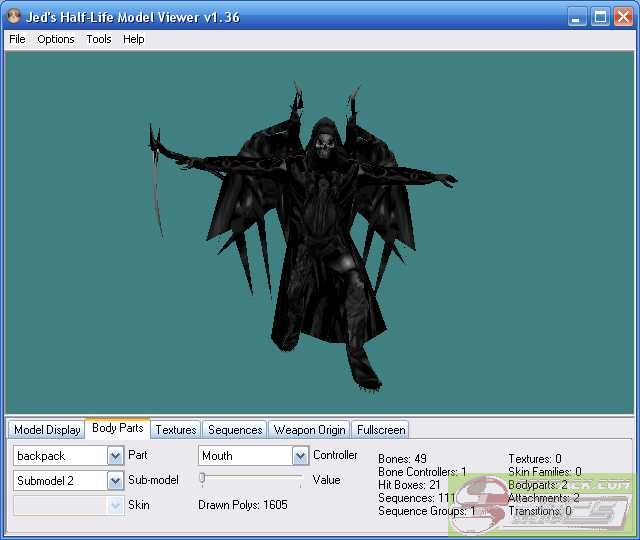Click the 'Sequence Groups: 1' text
This screenshot has width=640, height=540.
(427, 511)
